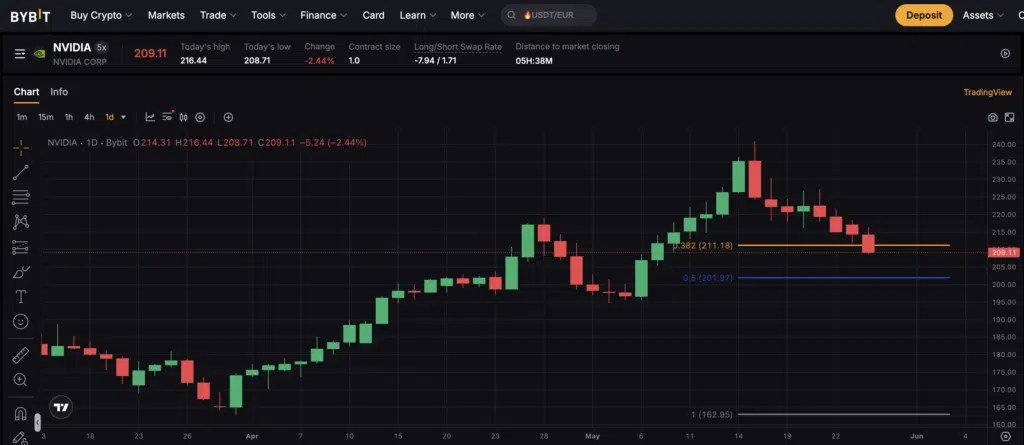Open the indicators chart icon
Screen dimensions: 1024x445
tap(150, 117)
